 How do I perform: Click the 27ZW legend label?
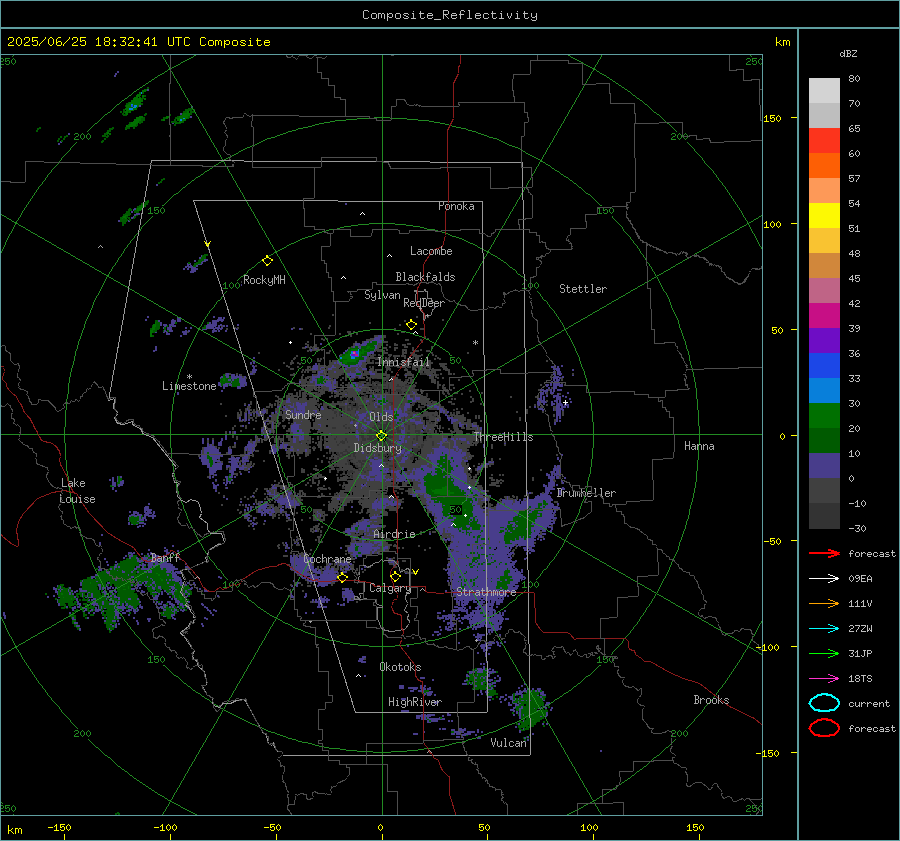pyautogui.click(x=860, y=629)
